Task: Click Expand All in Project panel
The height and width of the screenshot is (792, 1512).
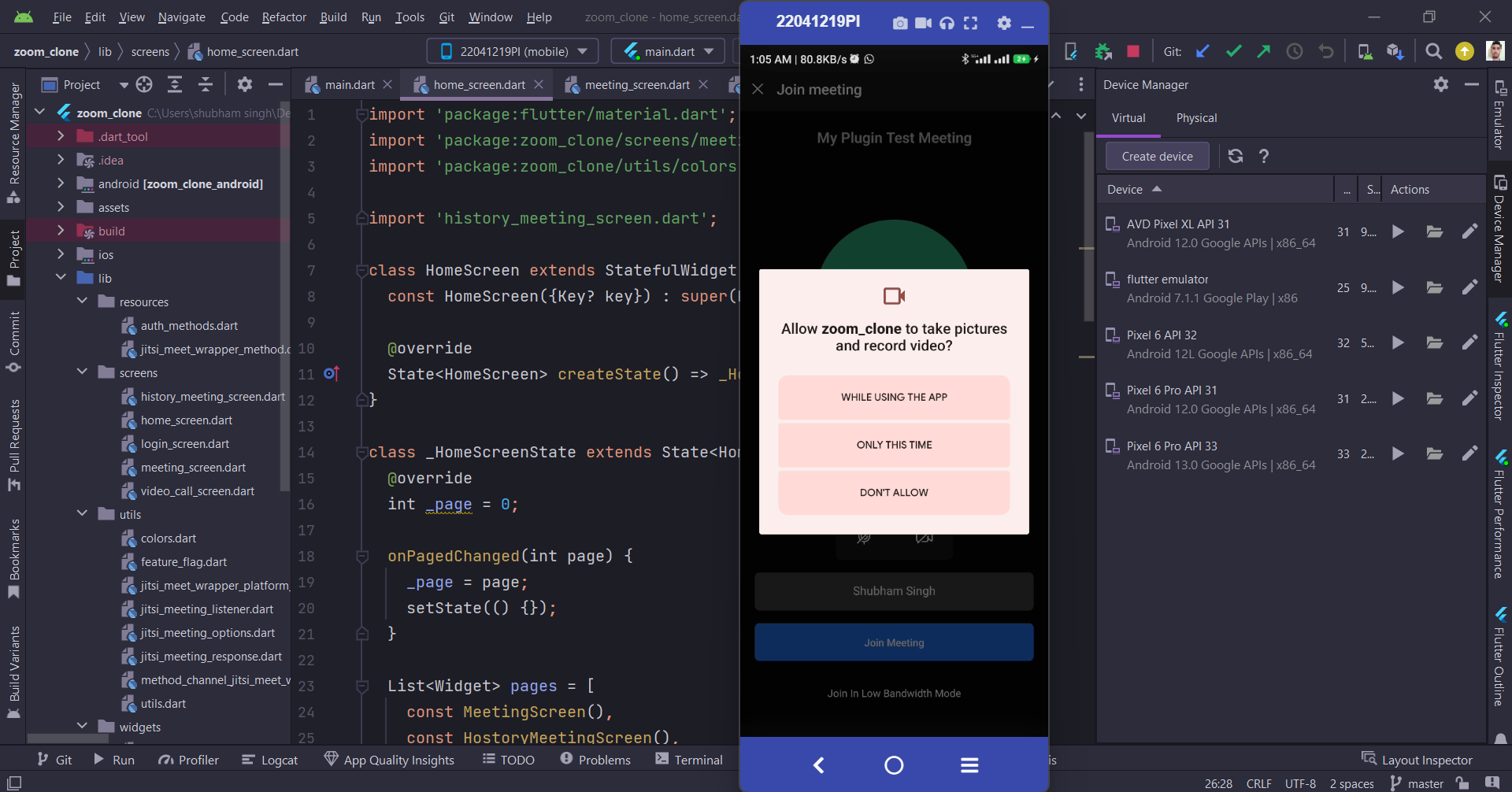Action: coord(175,84)
